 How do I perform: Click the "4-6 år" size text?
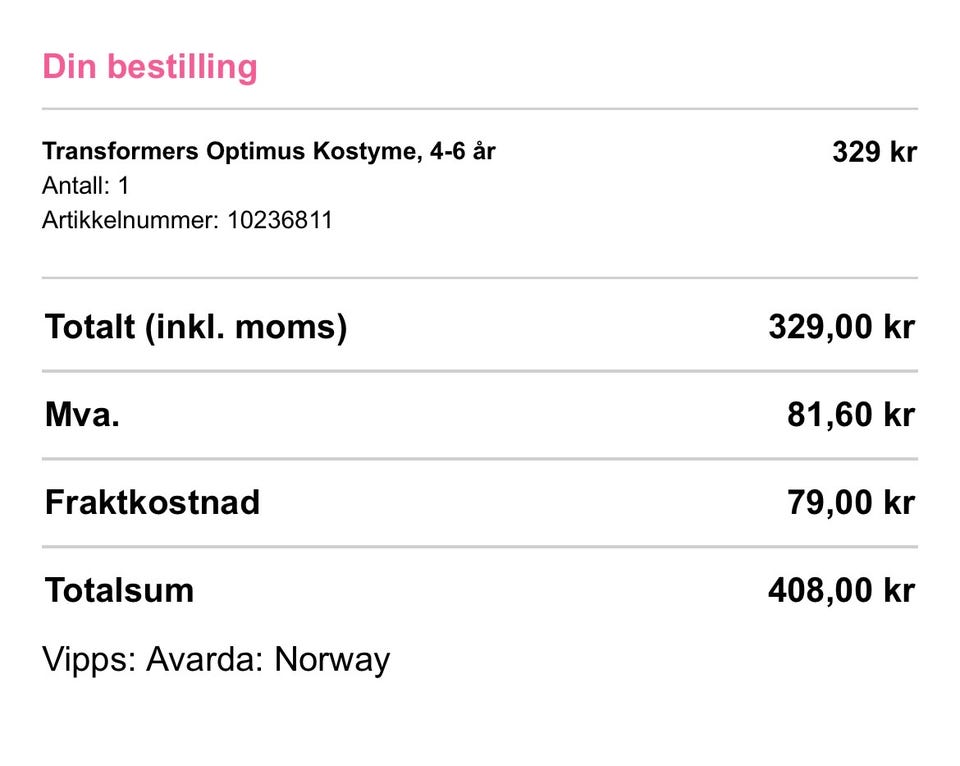tap(462, 151)
